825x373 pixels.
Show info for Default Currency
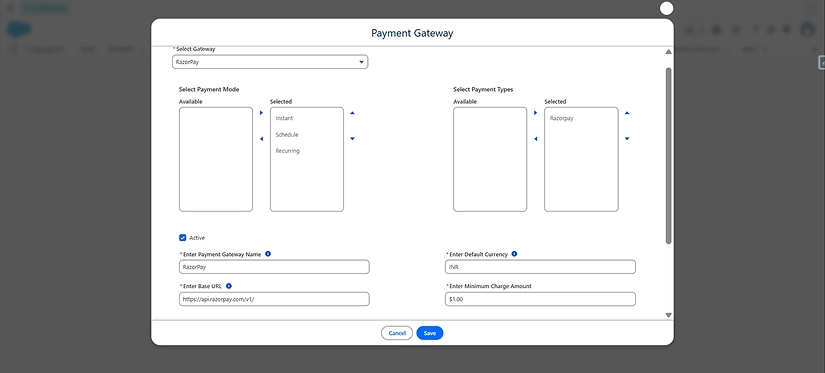[514, 254]
